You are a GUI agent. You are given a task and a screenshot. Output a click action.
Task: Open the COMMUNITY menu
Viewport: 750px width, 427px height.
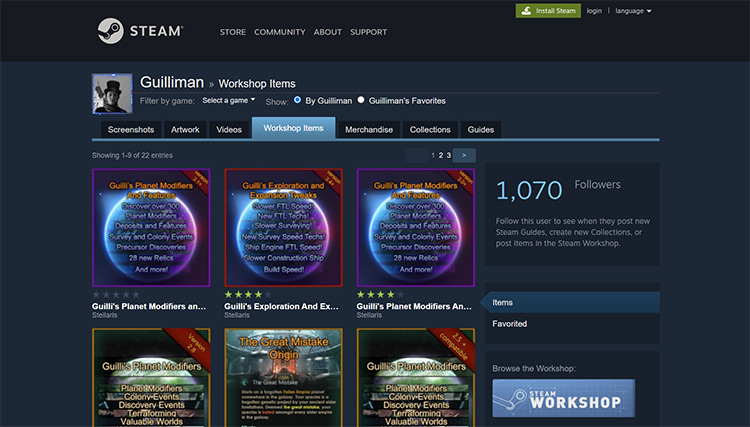pos(280,32)
